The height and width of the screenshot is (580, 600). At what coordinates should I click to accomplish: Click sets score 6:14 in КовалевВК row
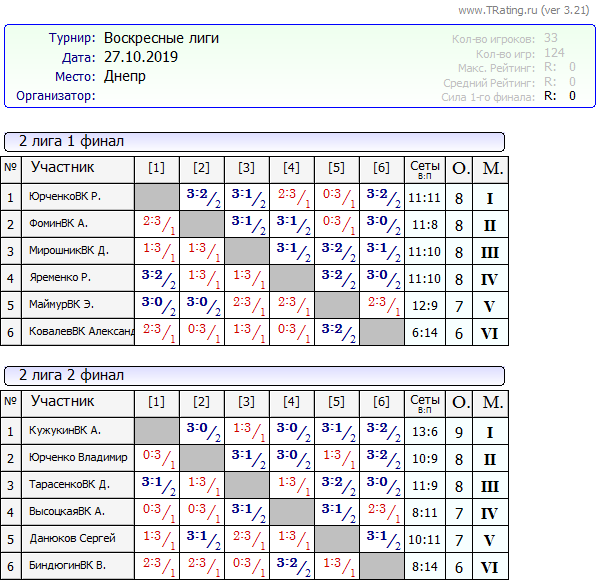click(x=425, y=332)
